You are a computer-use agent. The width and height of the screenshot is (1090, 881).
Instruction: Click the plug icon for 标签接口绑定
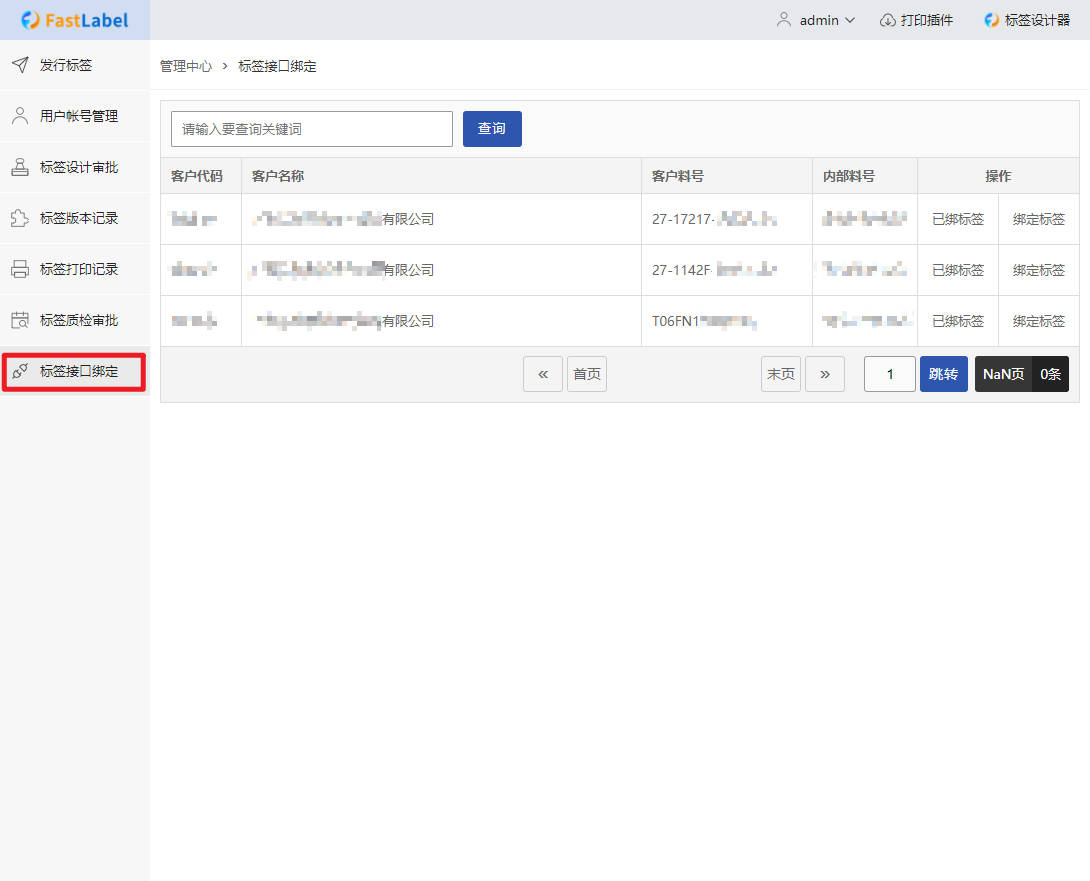click(x=20, y=372)
